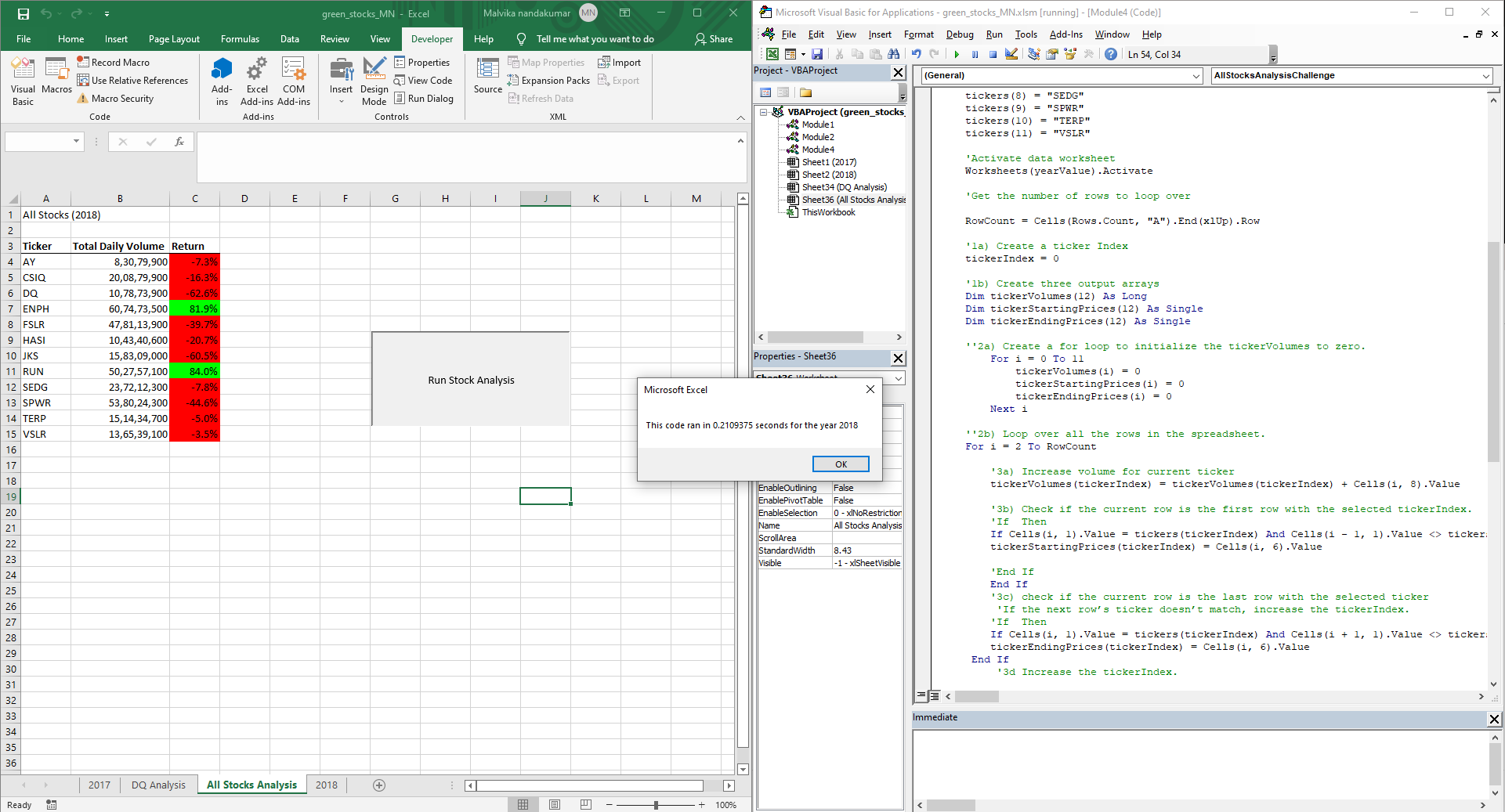This screenshot has width=1505, height=812.
Task: Open Object Browser icon in VBA toolbar
Action: 1070,54
